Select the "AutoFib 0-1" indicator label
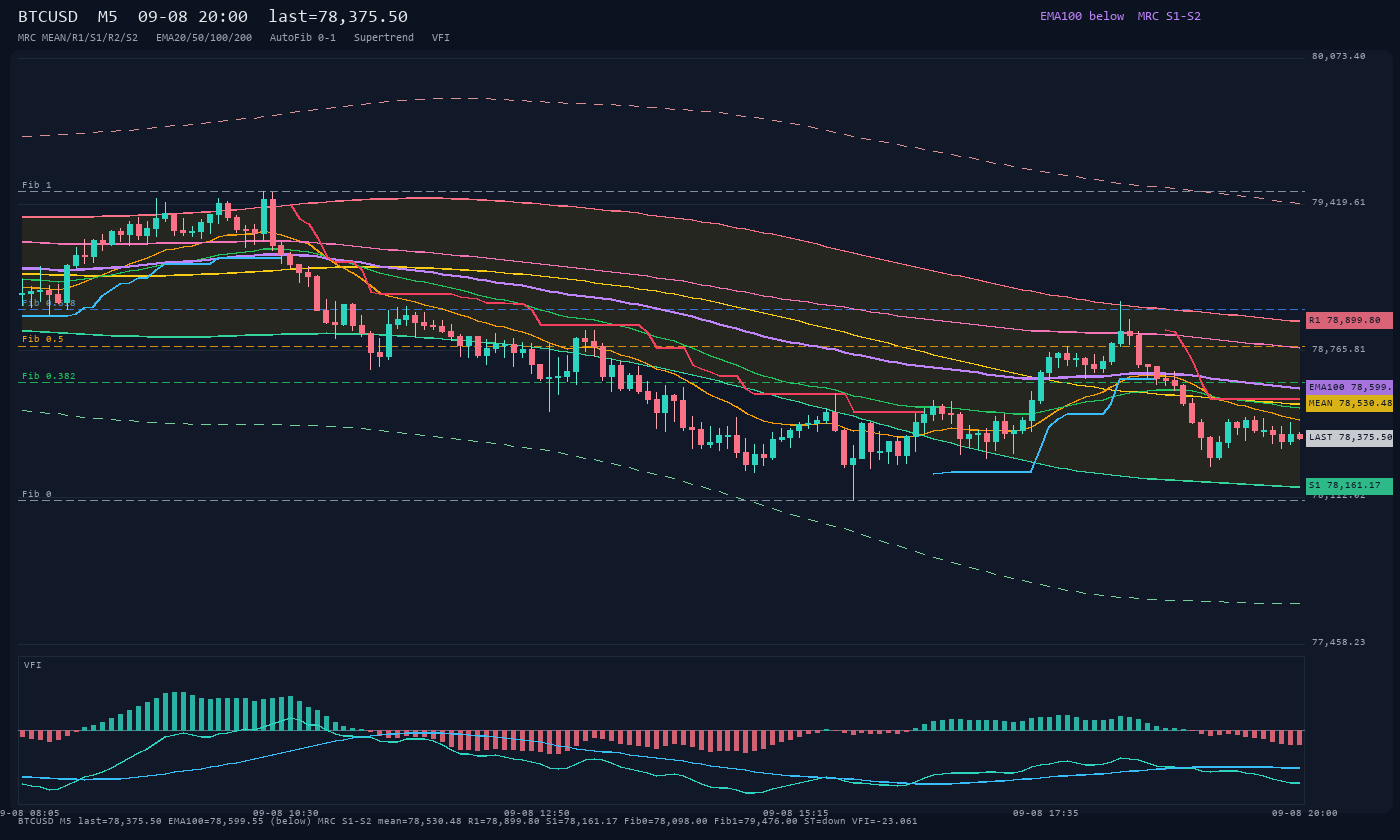This screenshot has height=840, width=1400. click(303, 38)
